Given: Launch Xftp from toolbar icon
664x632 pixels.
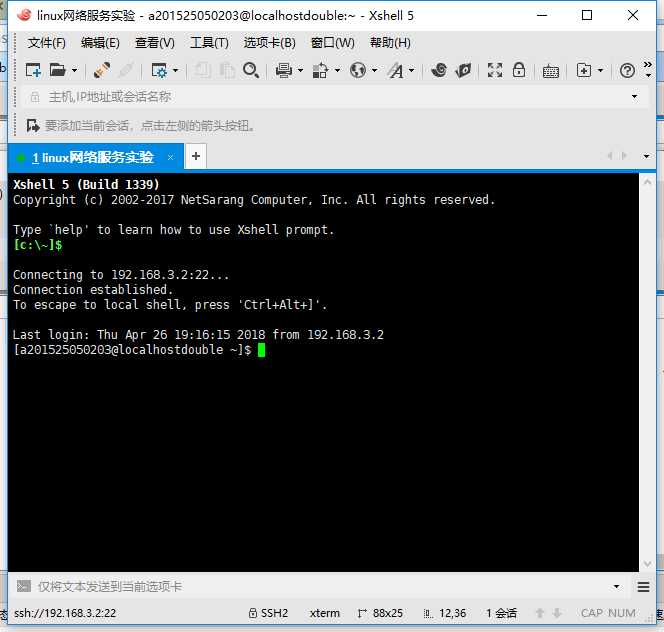Looking at the screenshot, I should (x=439, y=70).
